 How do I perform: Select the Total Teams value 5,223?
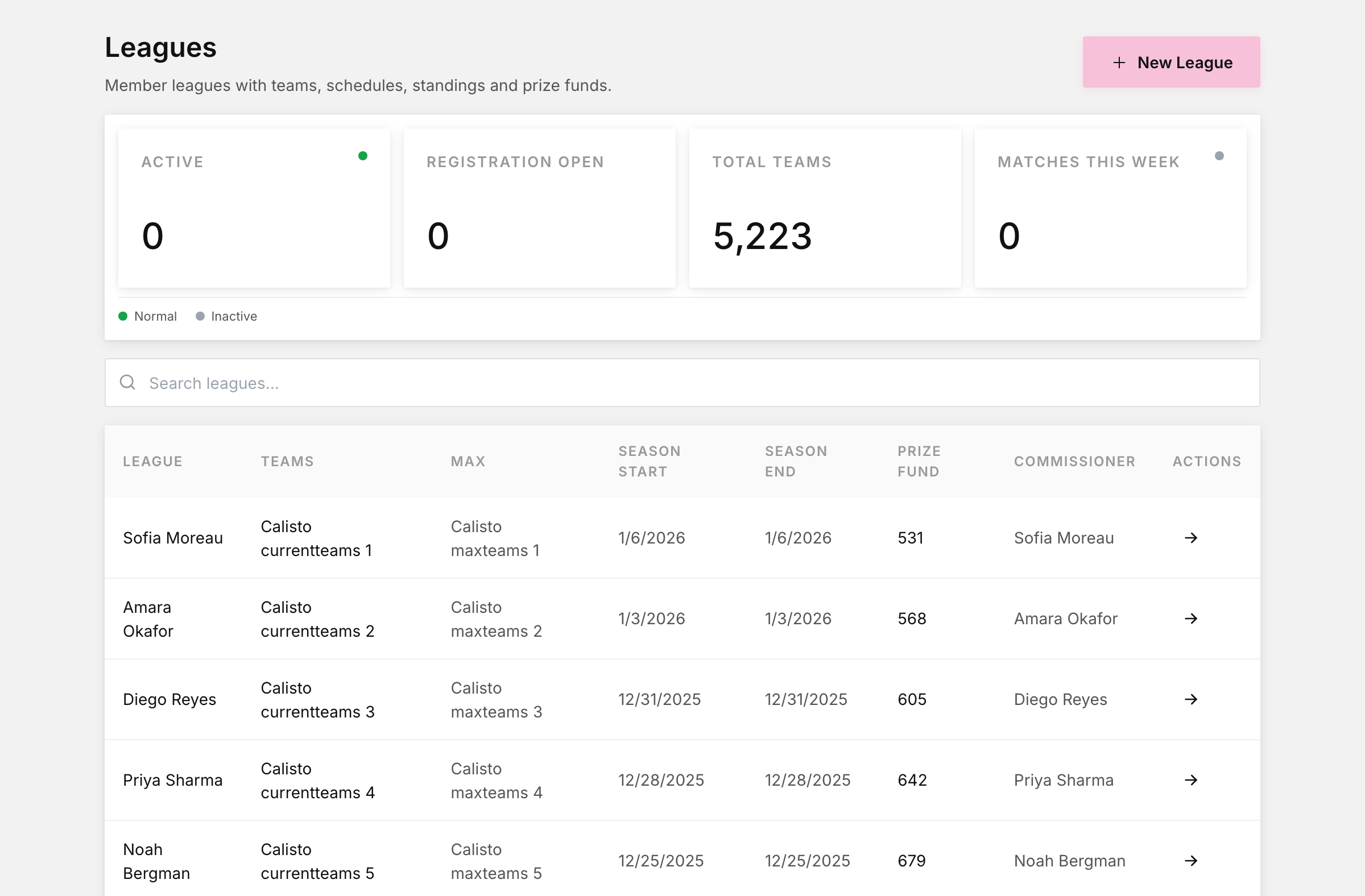[762, 236]
